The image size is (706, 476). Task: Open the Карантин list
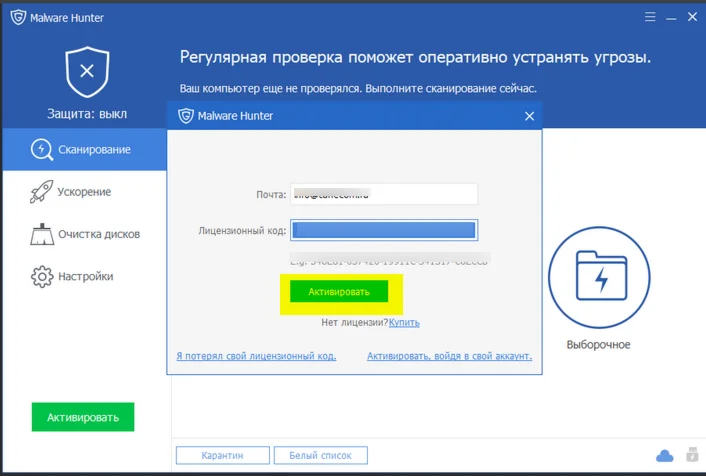[222, 455]
